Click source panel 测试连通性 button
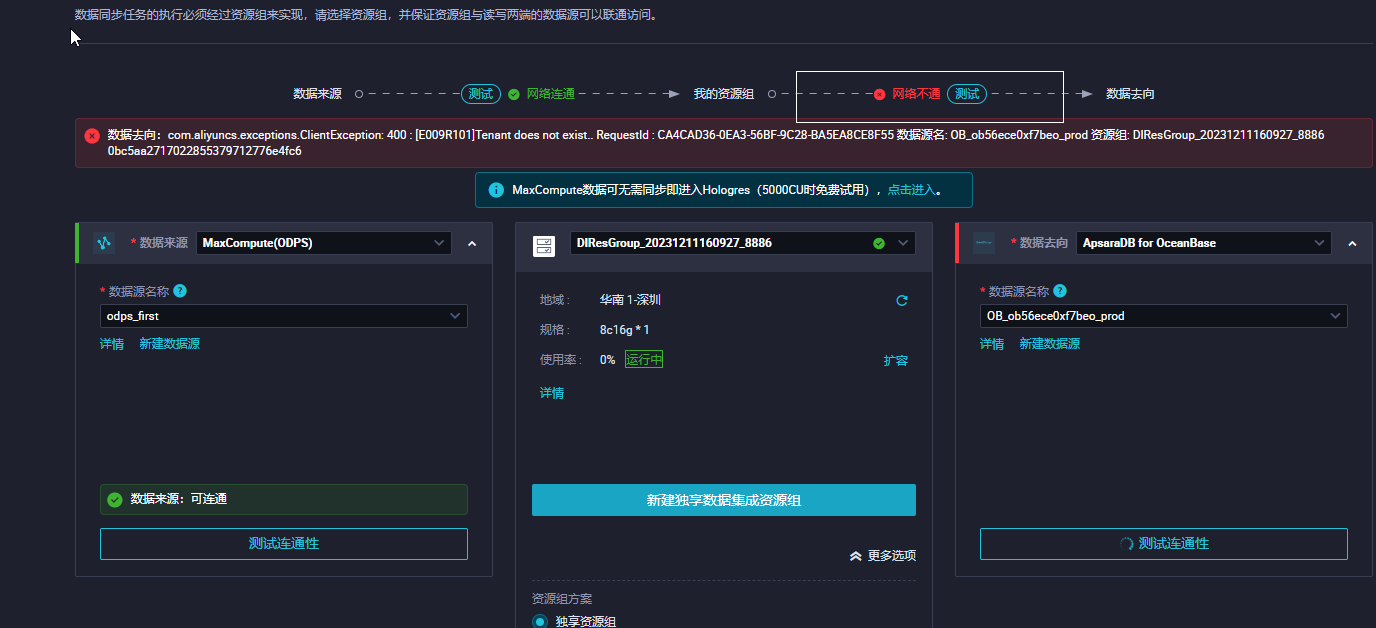This screenshot has height=628, width=1376. tap(284, 544)
